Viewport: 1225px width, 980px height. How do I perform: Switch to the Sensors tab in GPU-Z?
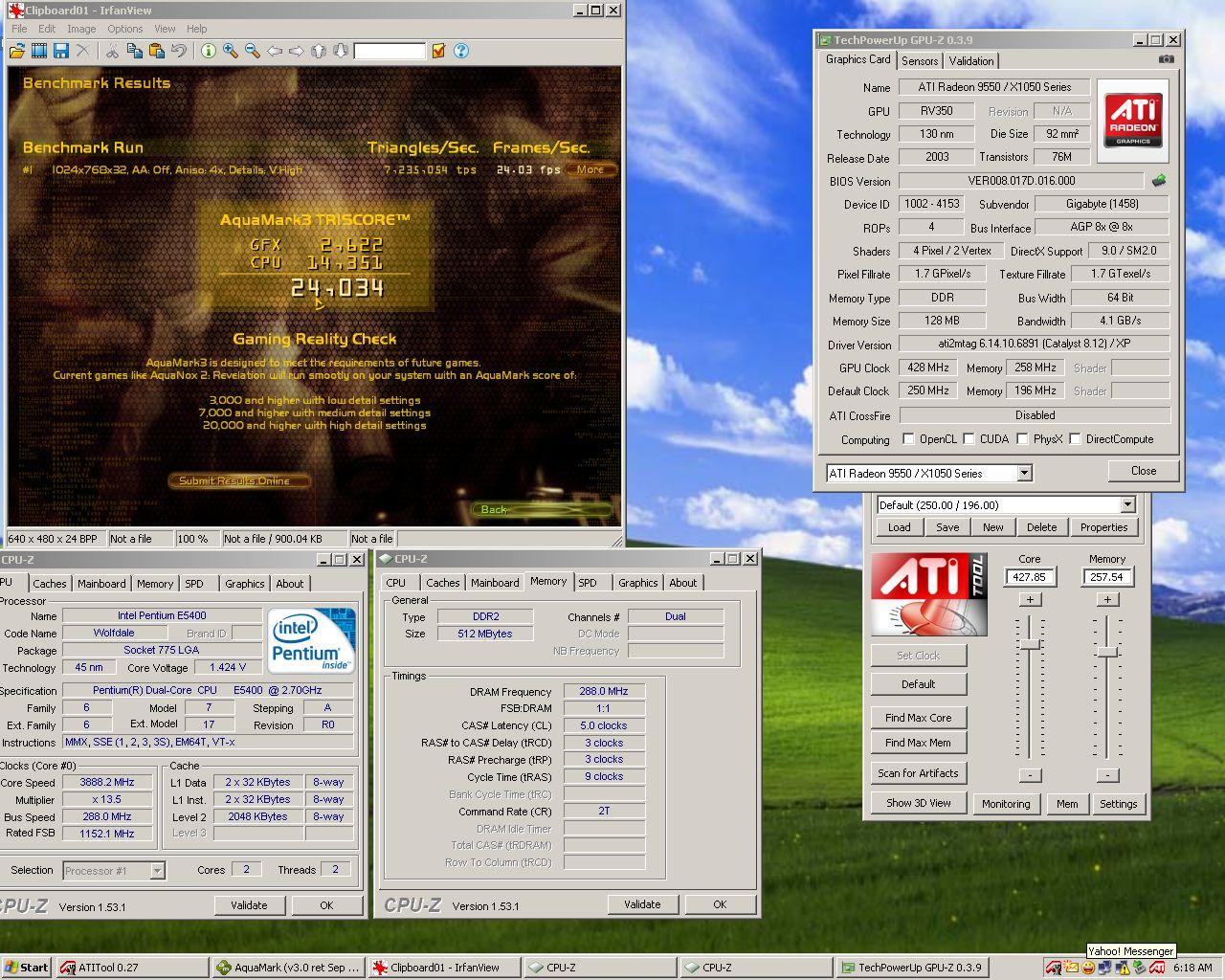(x=920, y=61)
